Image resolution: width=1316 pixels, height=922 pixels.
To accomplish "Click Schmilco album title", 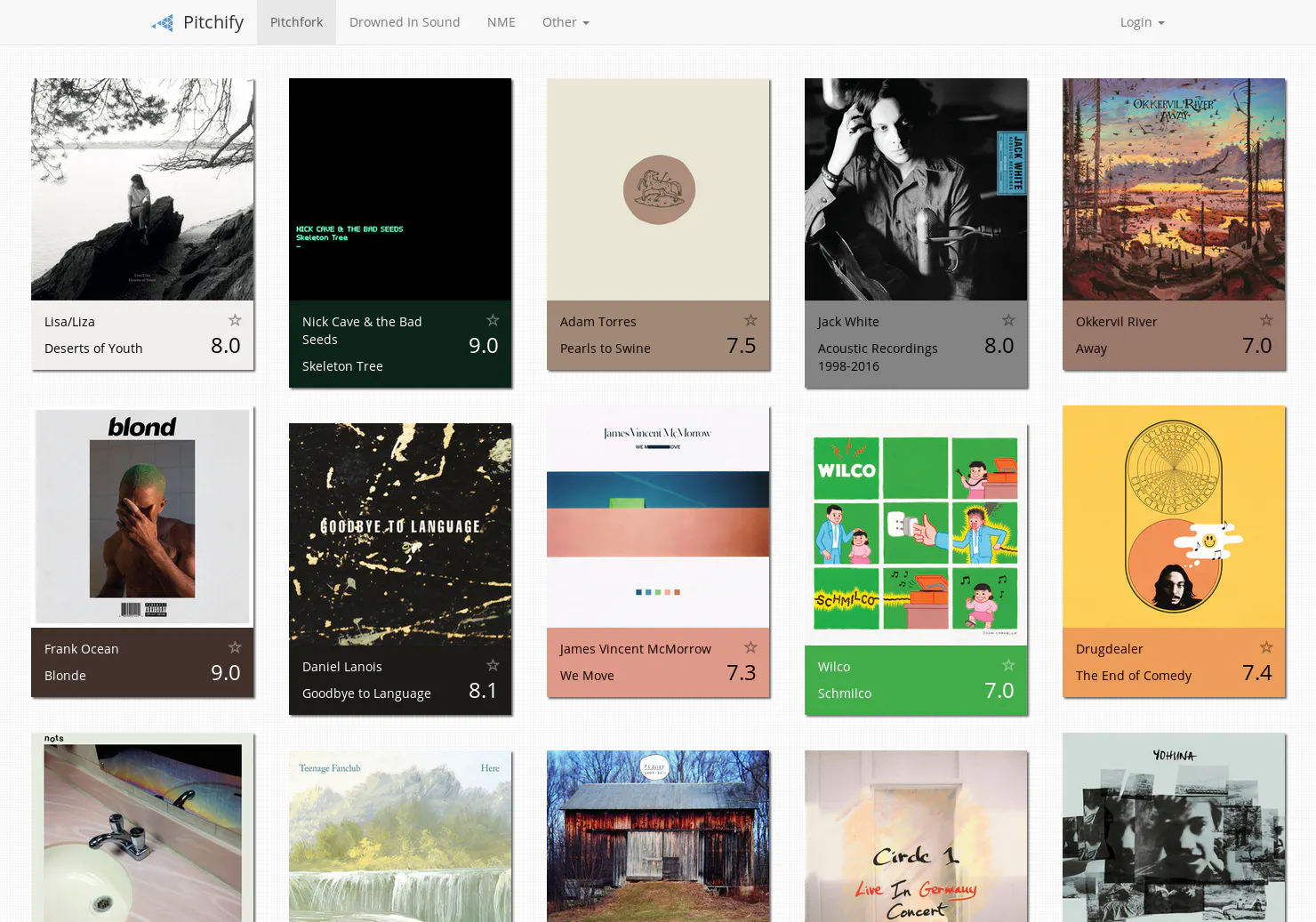I will point(845,694).
